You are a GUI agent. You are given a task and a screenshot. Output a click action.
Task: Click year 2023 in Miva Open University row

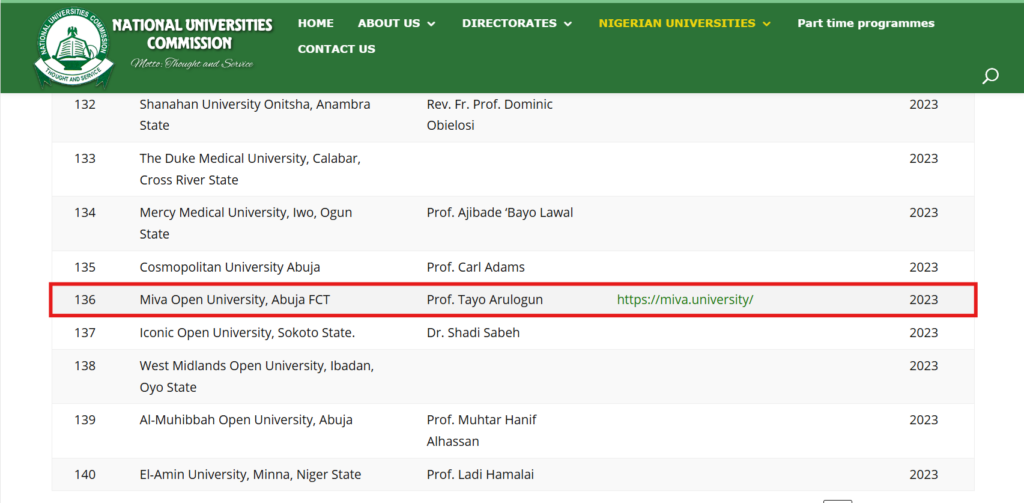point(923,300)
